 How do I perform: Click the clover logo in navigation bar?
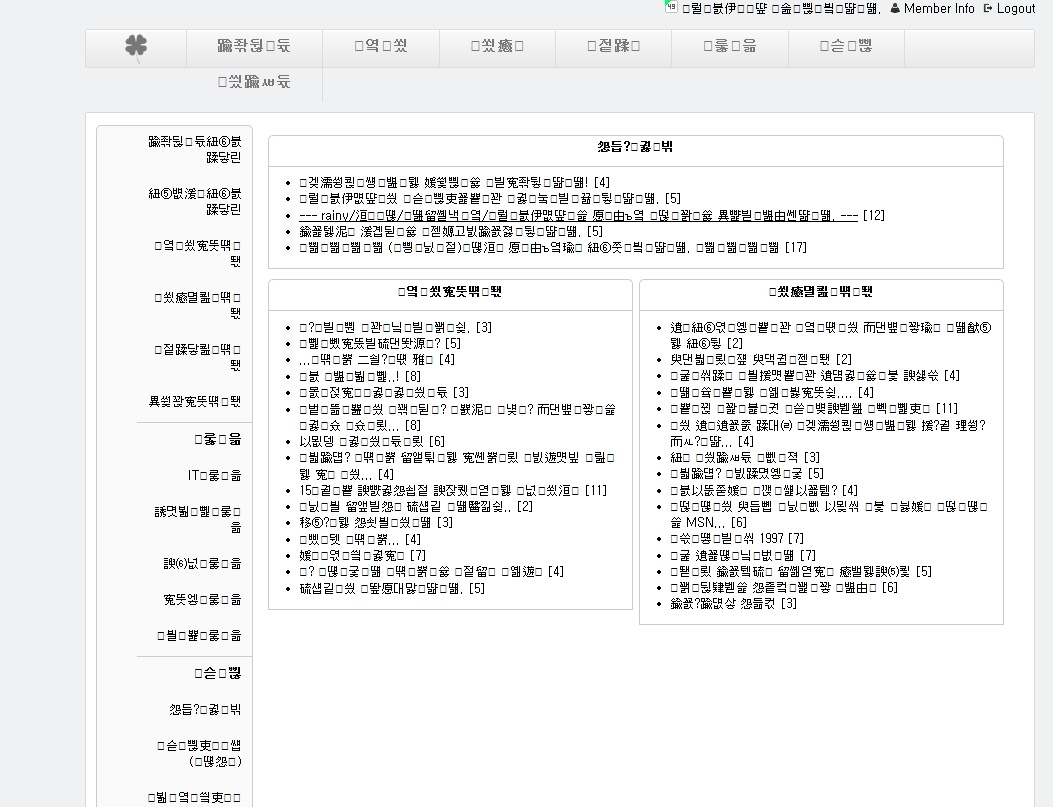[136, 46]
